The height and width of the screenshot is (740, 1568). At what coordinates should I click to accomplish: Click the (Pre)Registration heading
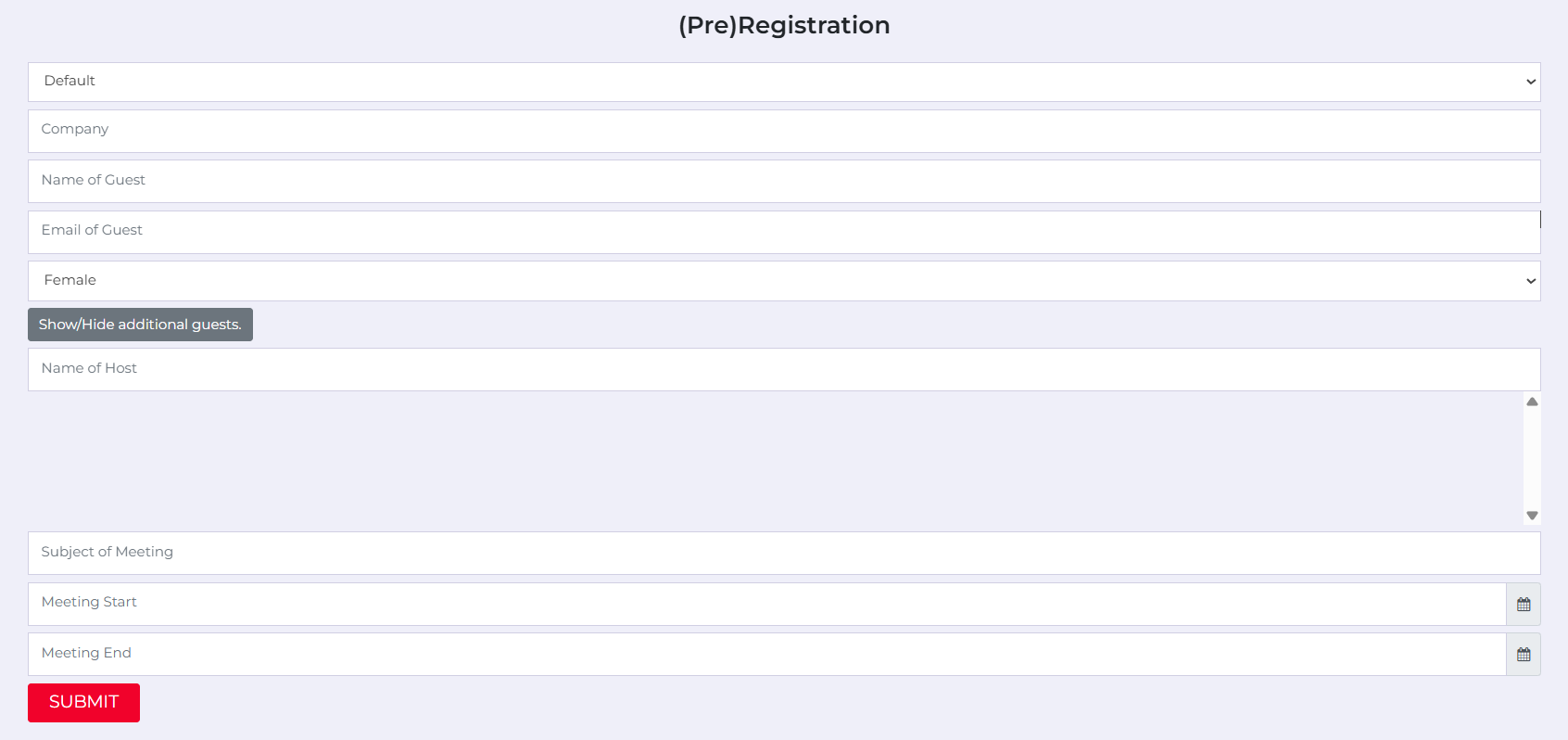point(784,25)
